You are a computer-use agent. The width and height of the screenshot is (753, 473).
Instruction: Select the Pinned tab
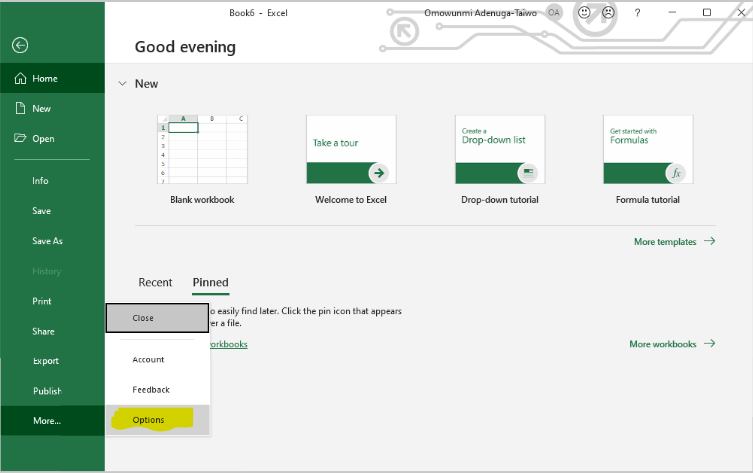[210, 282]
